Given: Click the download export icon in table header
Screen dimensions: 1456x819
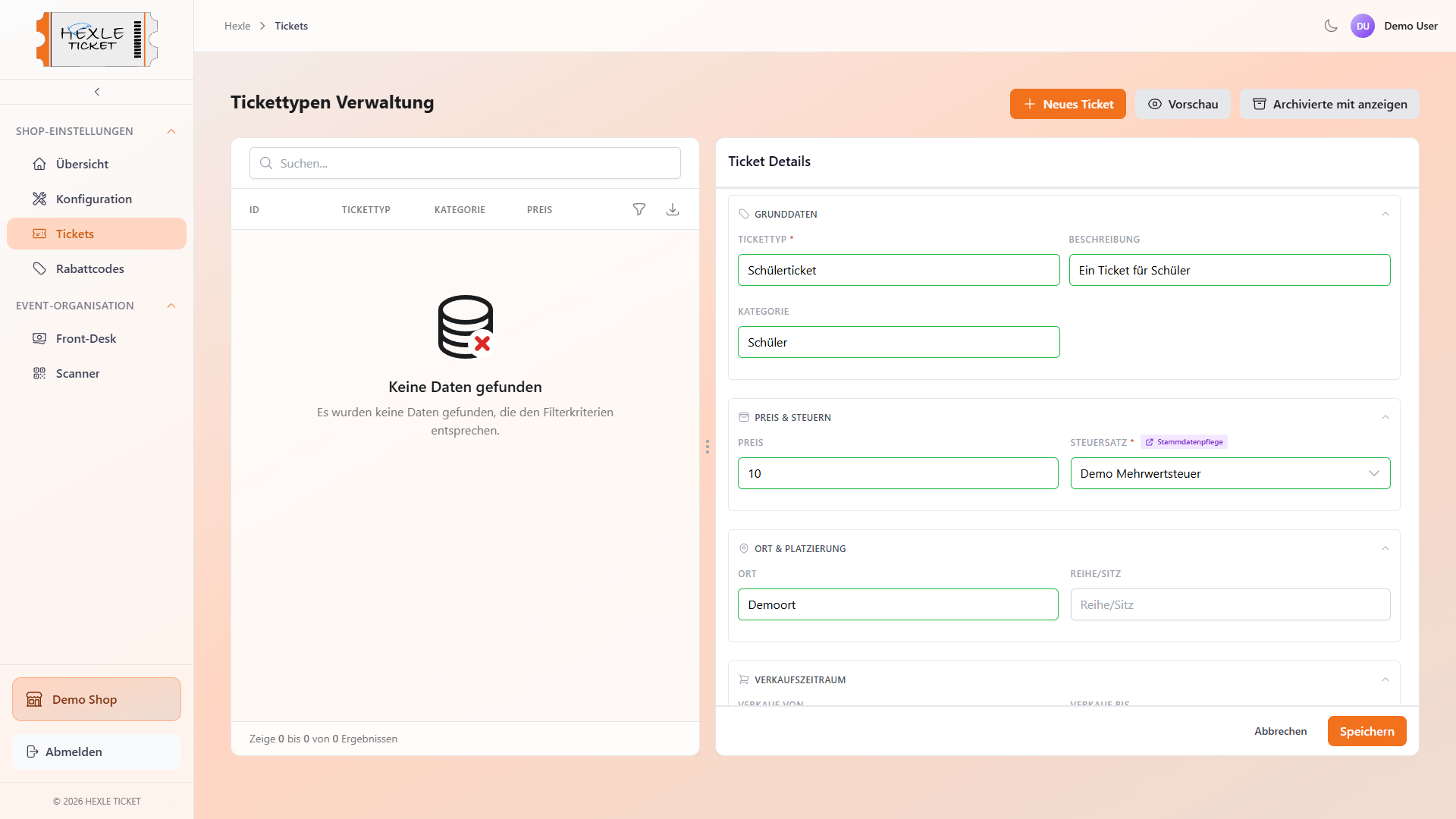Looking at the screenshot, I should tap(673, 209).
